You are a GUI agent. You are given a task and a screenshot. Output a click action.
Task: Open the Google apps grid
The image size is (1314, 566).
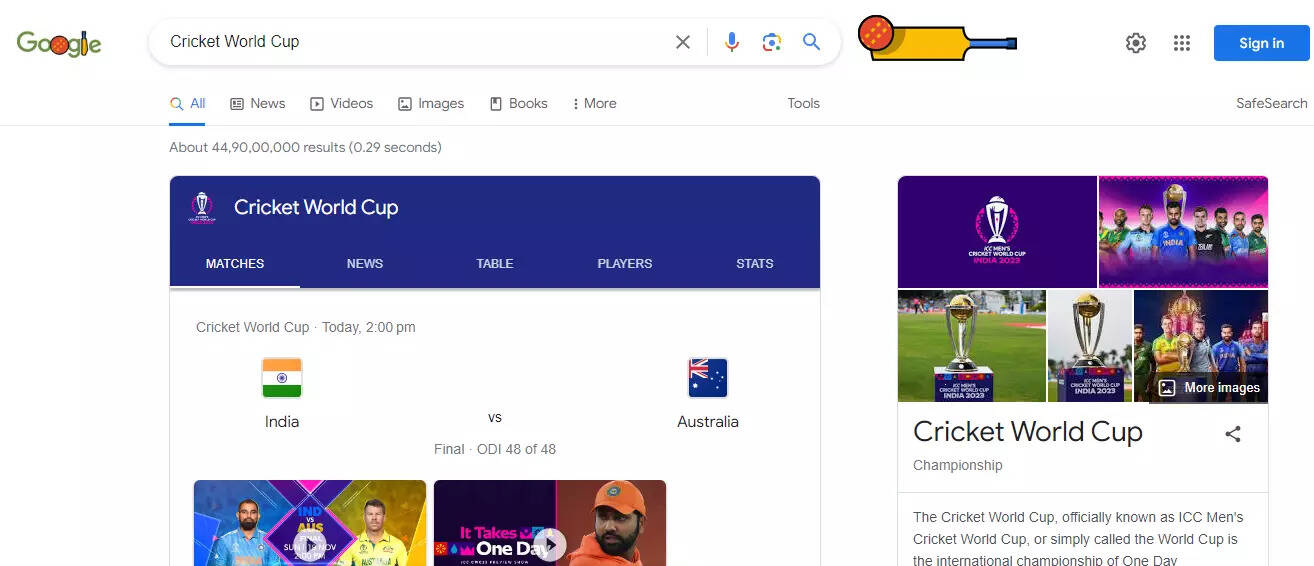(x=1182, y=43)
